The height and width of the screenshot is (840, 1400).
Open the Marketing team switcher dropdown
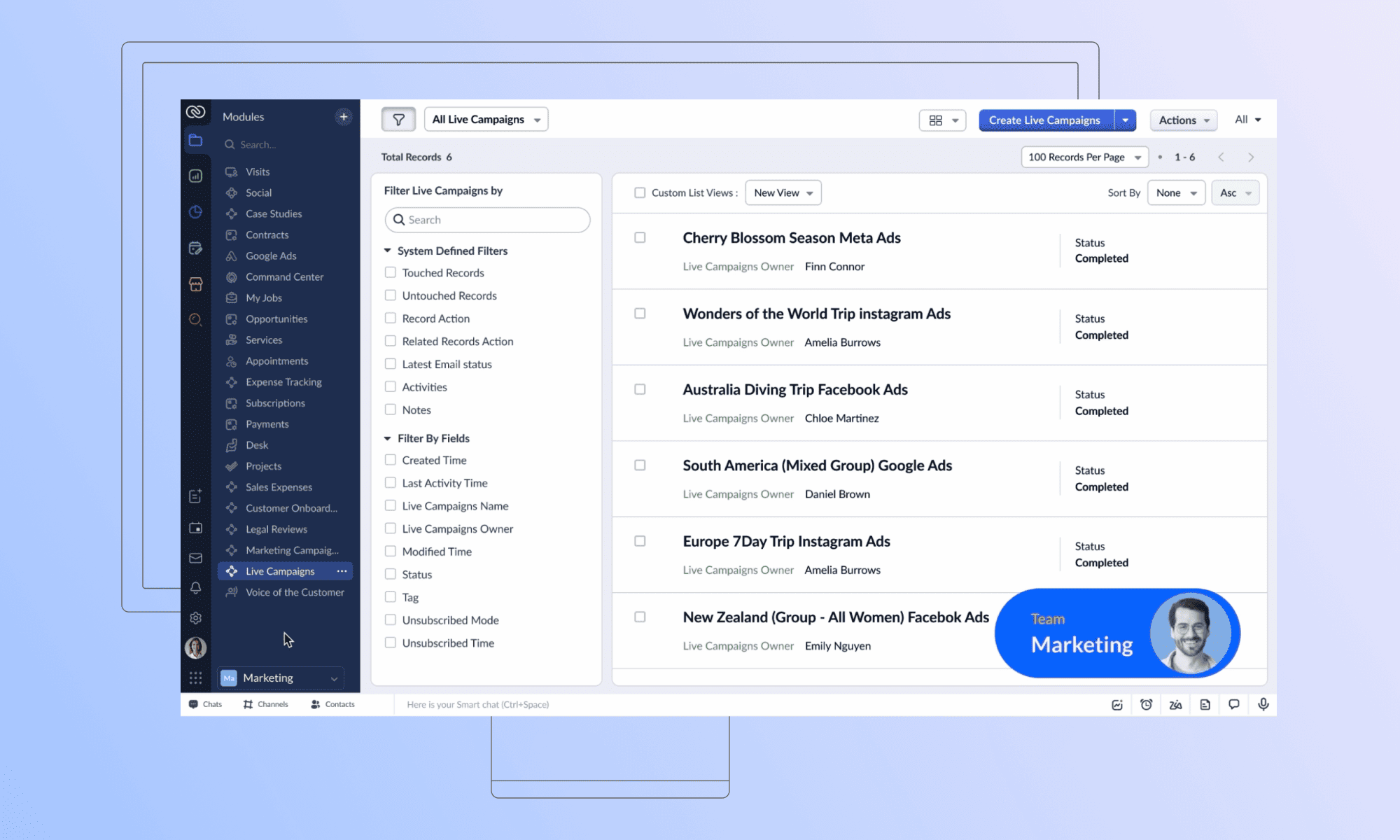point(281,678)
